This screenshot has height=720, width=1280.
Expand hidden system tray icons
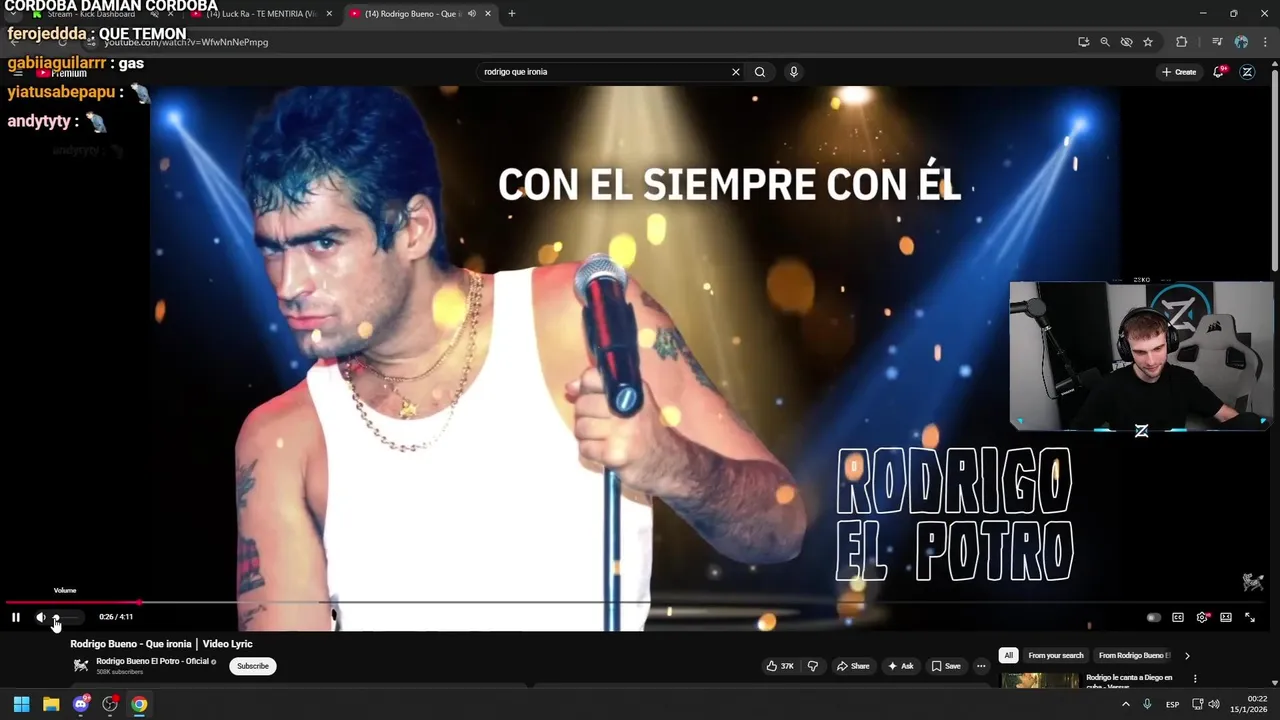pyautogui.click(x=1126, y=704)
